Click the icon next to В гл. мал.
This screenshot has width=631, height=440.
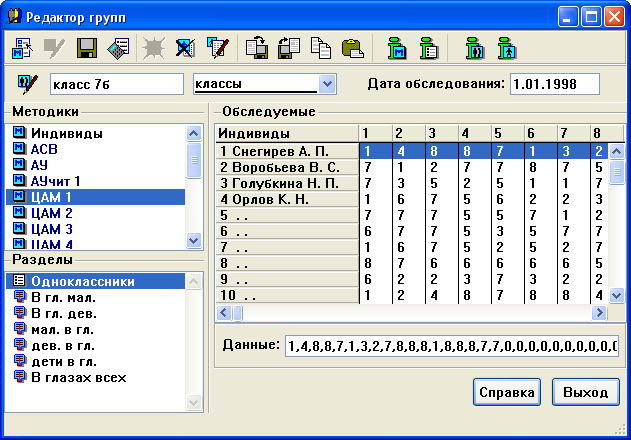tap(19, 297)
